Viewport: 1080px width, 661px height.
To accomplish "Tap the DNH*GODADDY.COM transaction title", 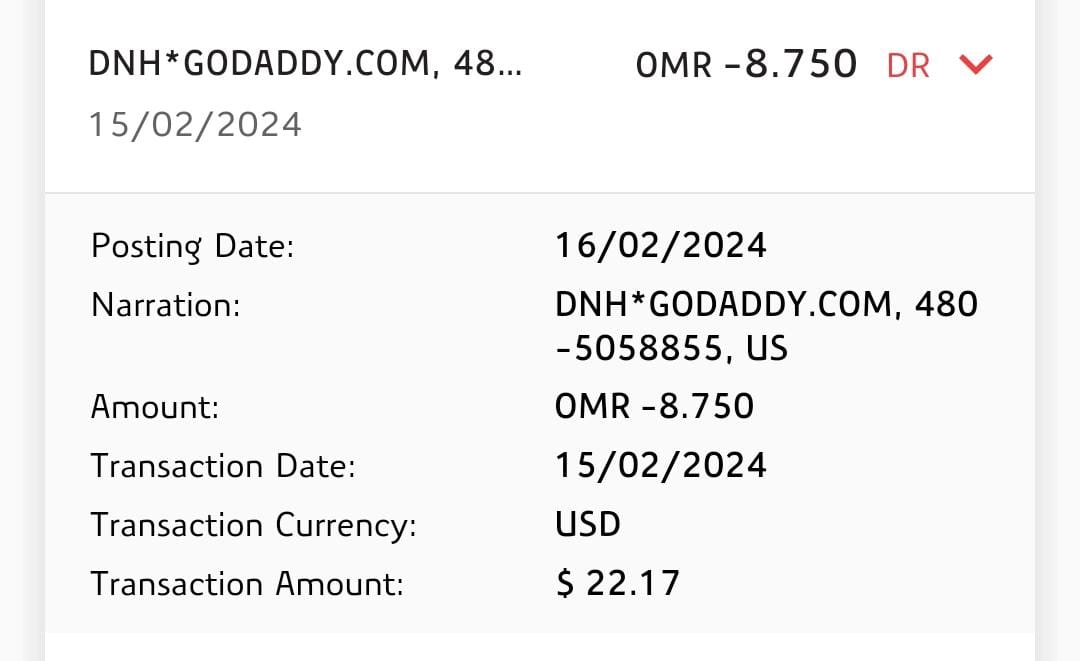I will coord(304,64).
